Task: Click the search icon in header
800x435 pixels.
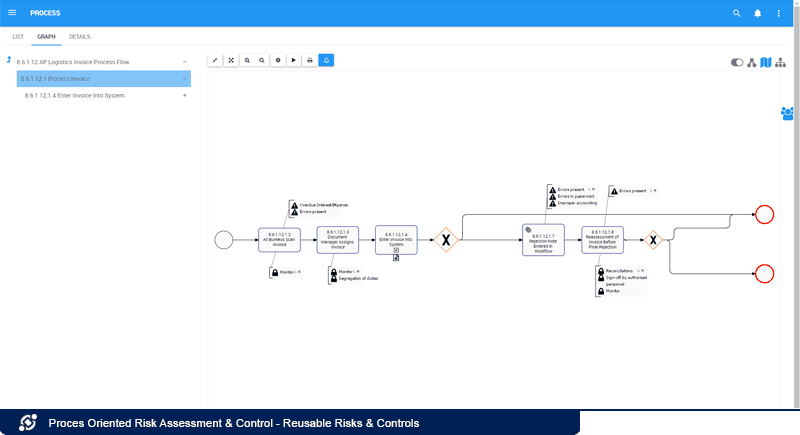Action: (x=737, y=13)
